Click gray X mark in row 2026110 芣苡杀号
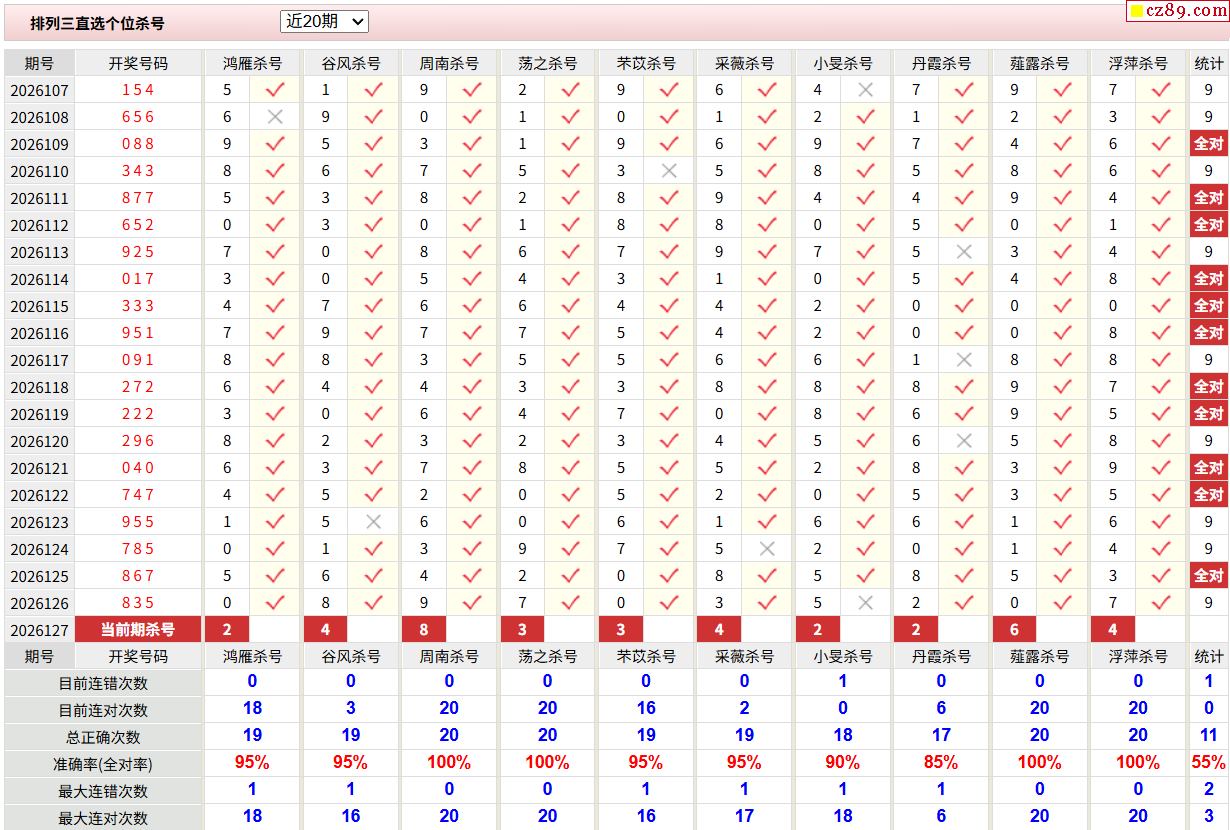This screenshot has width=1230, height=830. [x=669, y=171]
